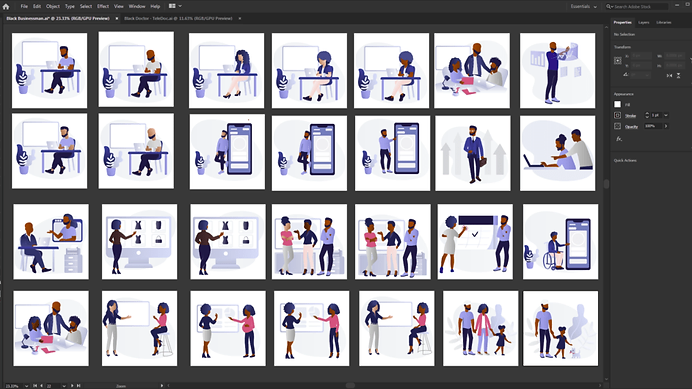This screenshot has width=692, height=389.
Task: Select artboard with father, daughter and small dog
Action: [560, 329]
